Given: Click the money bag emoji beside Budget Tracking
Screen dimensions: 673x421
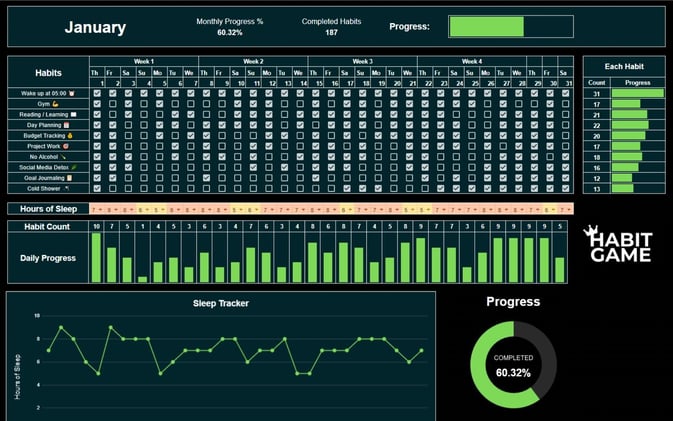Looking at the screenshot, I should (x=70, y=136).
